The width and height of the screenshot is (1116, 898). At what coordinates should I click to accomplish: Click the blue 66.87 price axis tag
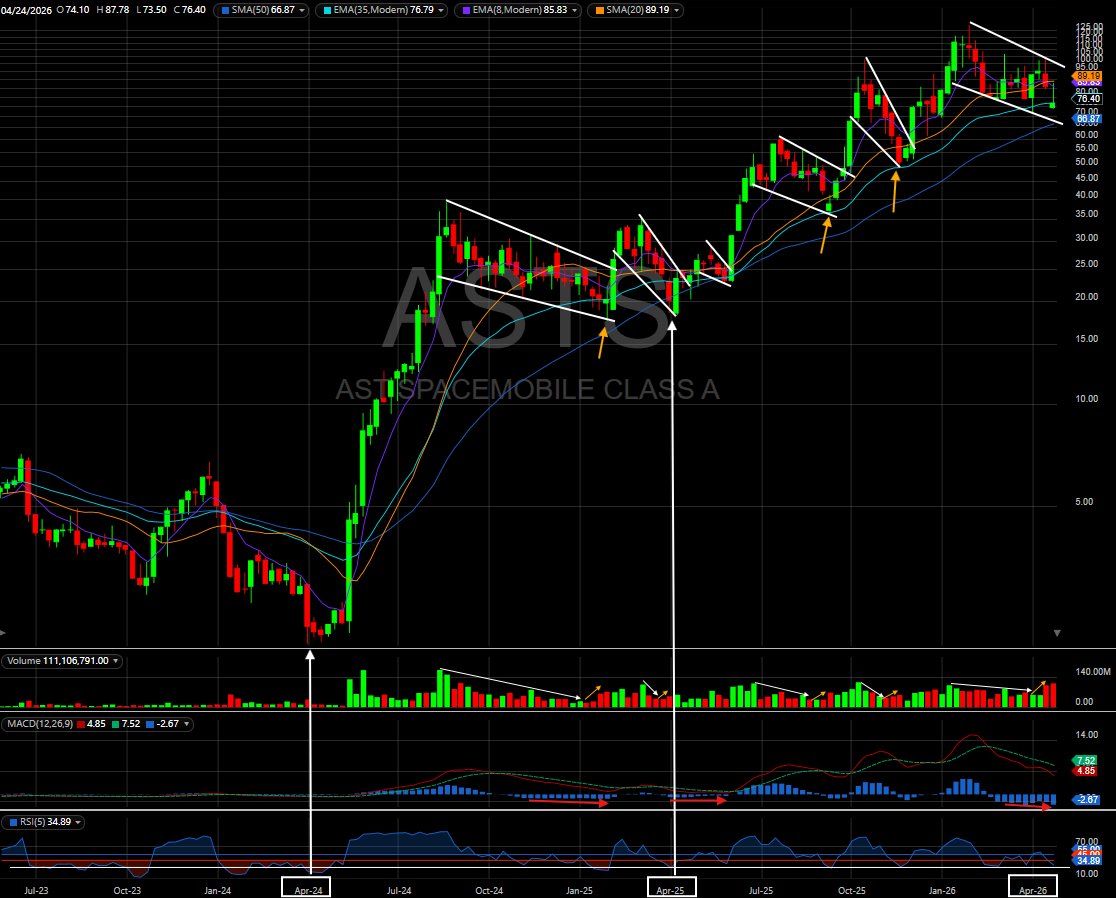coord(1087,119)
